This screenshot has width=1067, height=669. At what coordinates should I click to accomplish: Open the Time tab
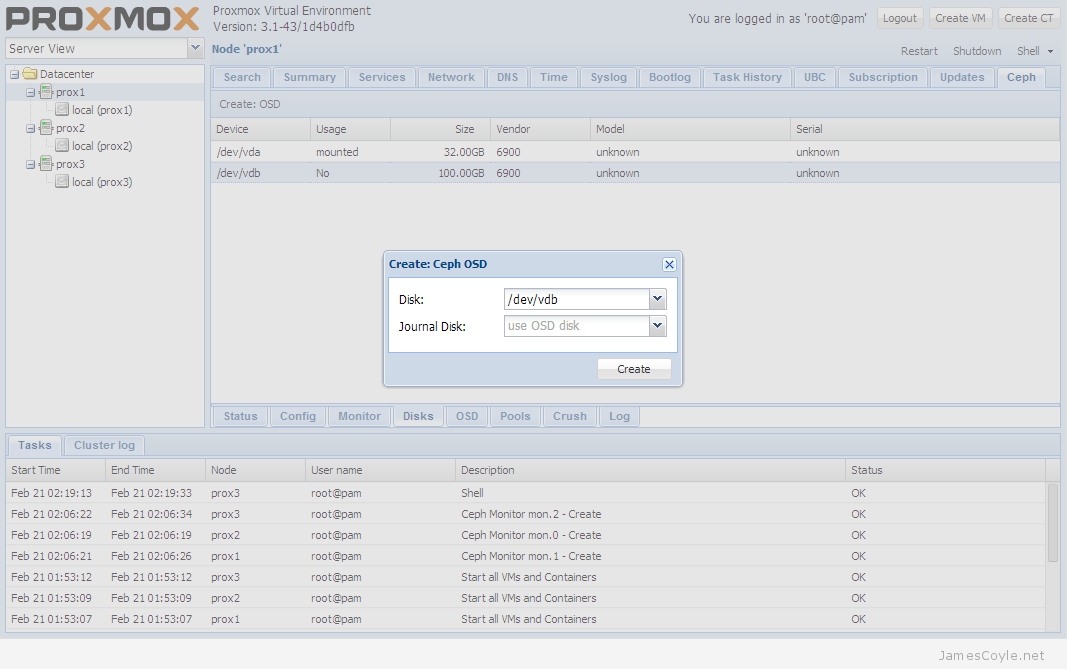[x=554, y=78]
